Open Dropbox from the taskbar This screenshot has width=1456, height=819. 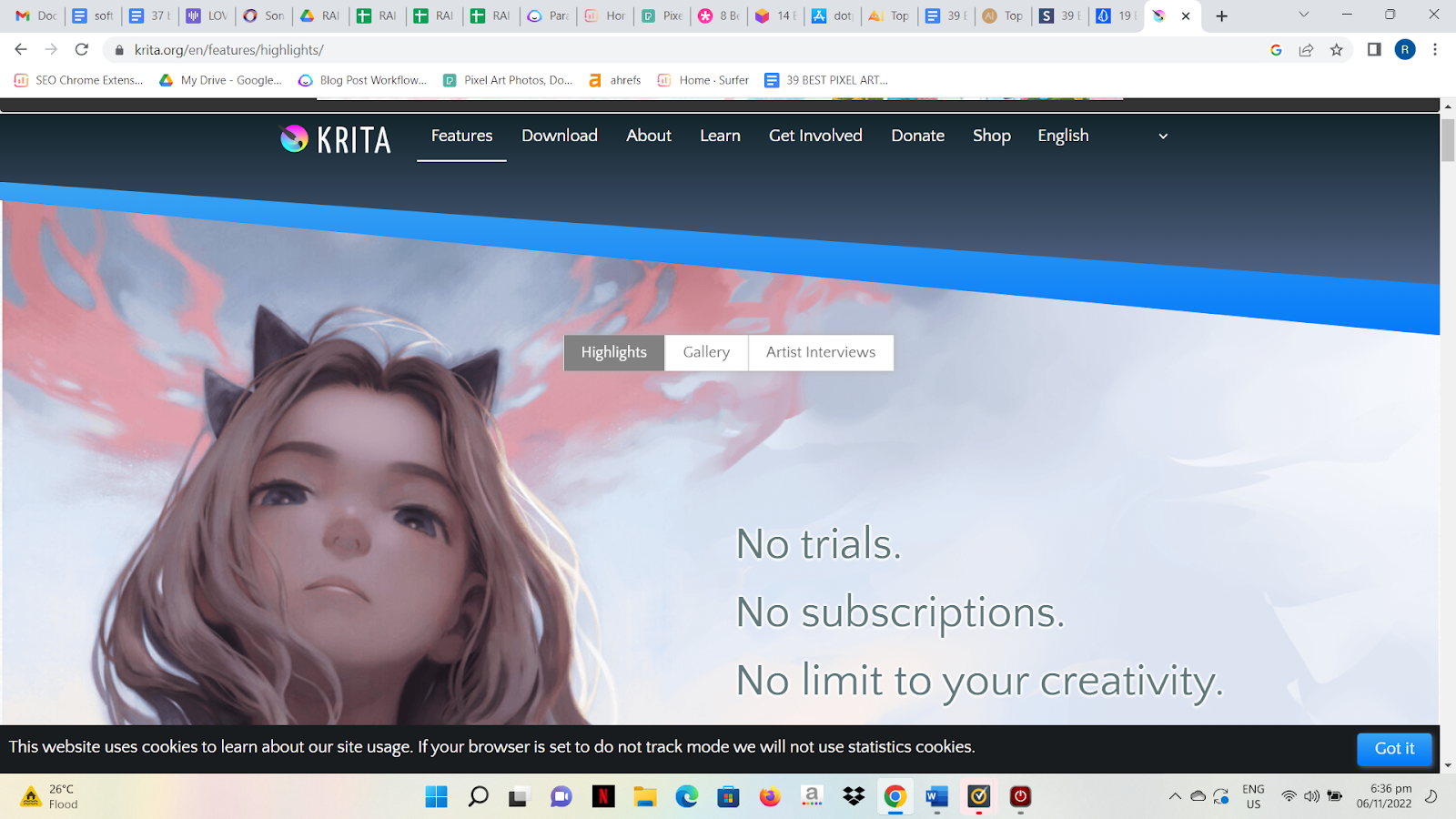pyautogui.click(x=854, y=797)
